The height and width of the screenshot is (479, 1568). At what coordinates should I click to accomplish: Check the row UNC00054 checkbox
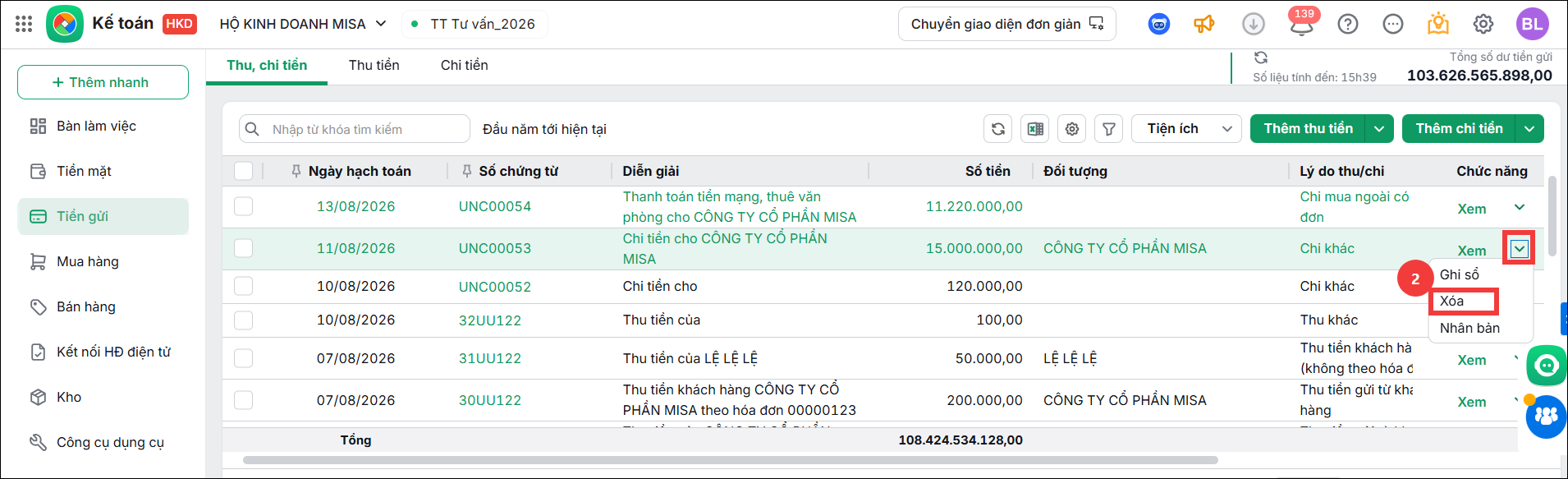[243, 206]
